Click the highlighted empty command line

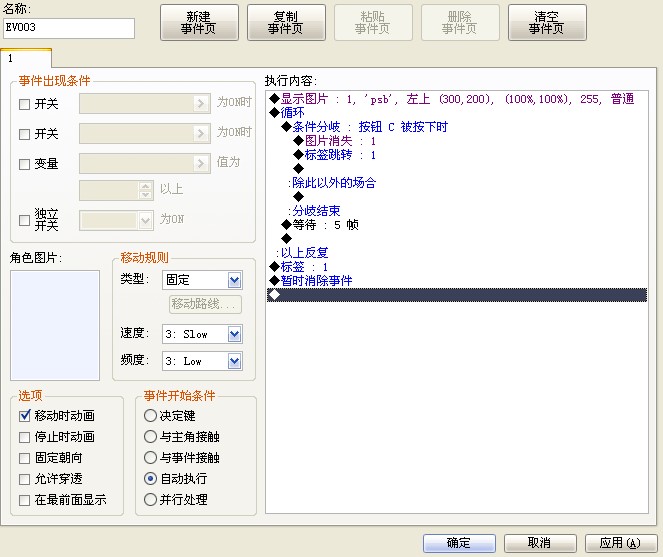[457, 295]
